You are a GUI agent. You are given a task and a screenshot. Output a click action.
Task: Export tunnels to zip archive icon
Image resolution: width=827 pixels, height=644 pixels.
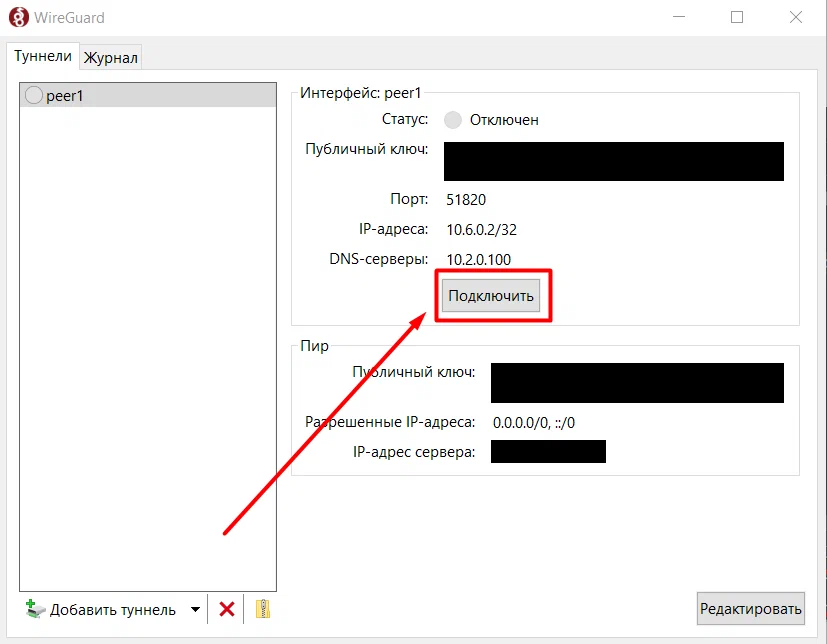tap(263, 609)
